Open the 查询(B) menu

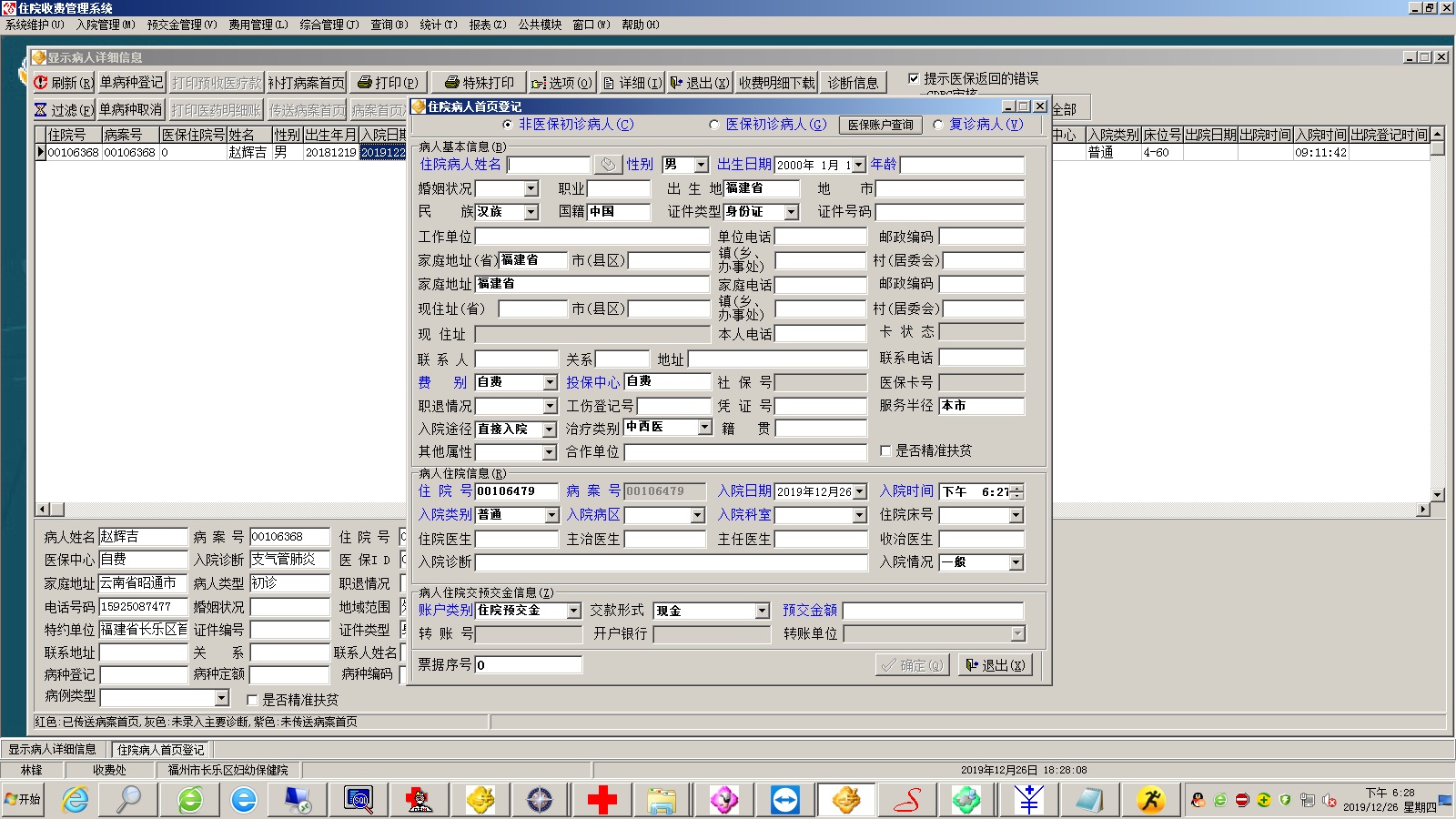(x=389, y=25)
